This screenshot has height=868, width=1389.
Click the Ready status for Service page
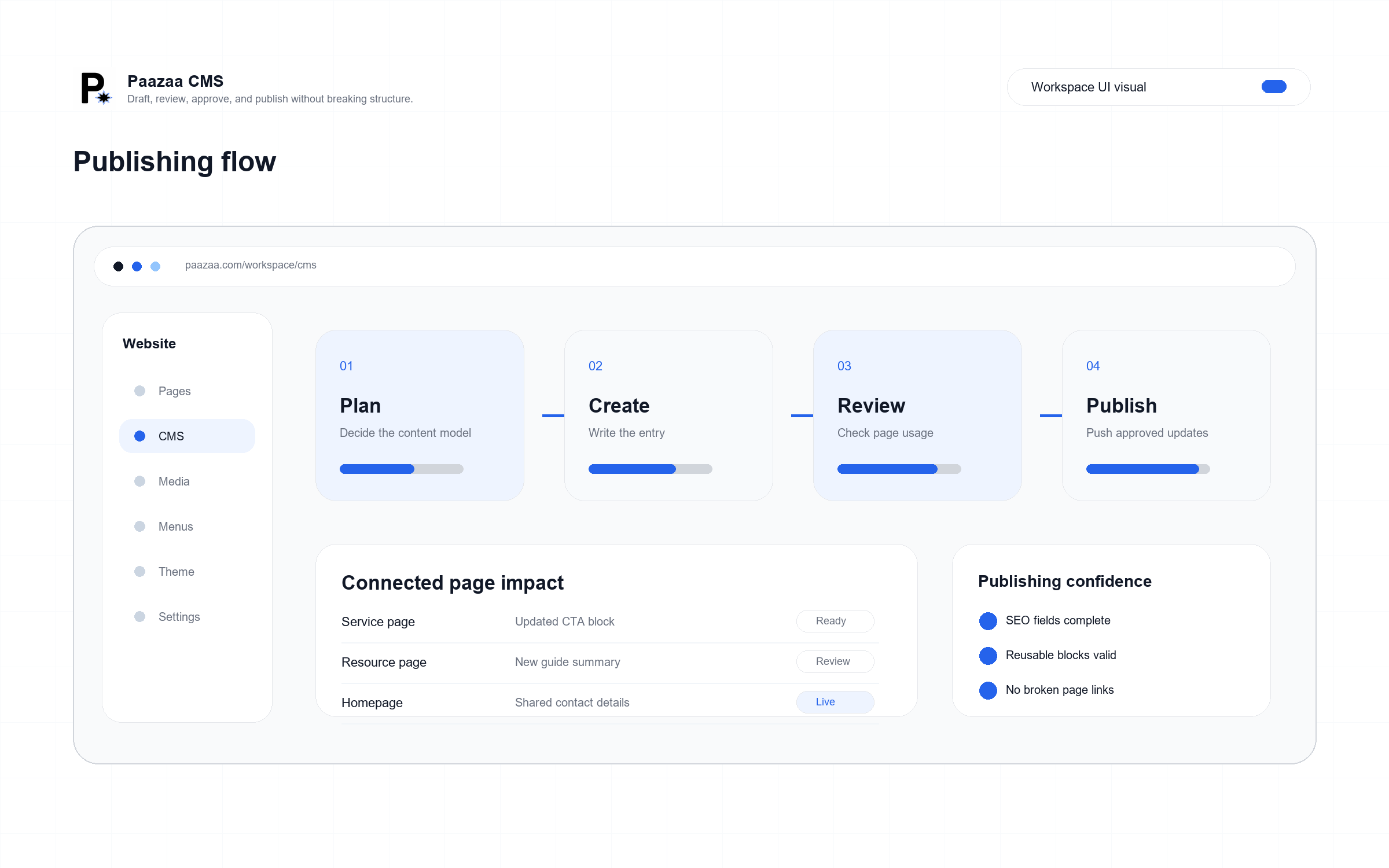tap(835, 621)
